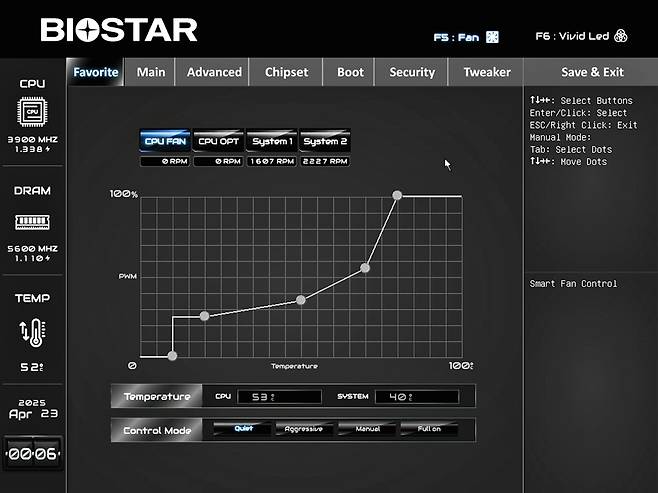Click the BIOSTAR logo
The width and height of the screenshot is (658, 493).
click(119, 30)
